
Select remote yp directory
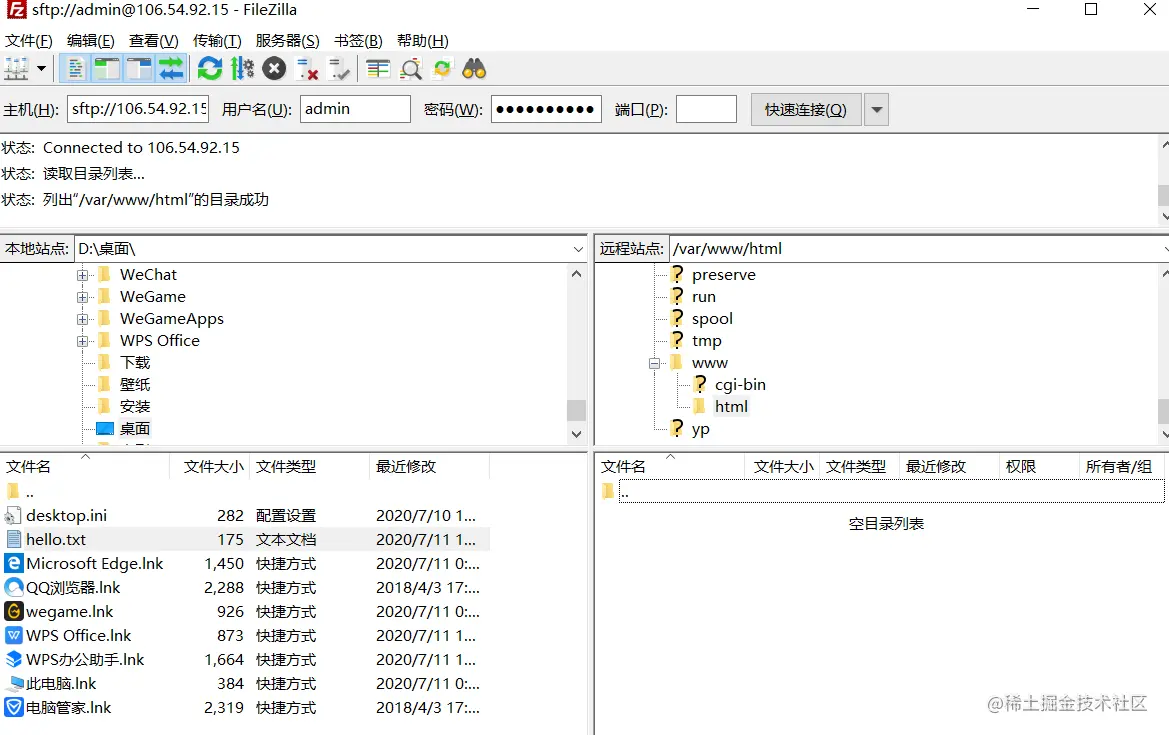700,429
